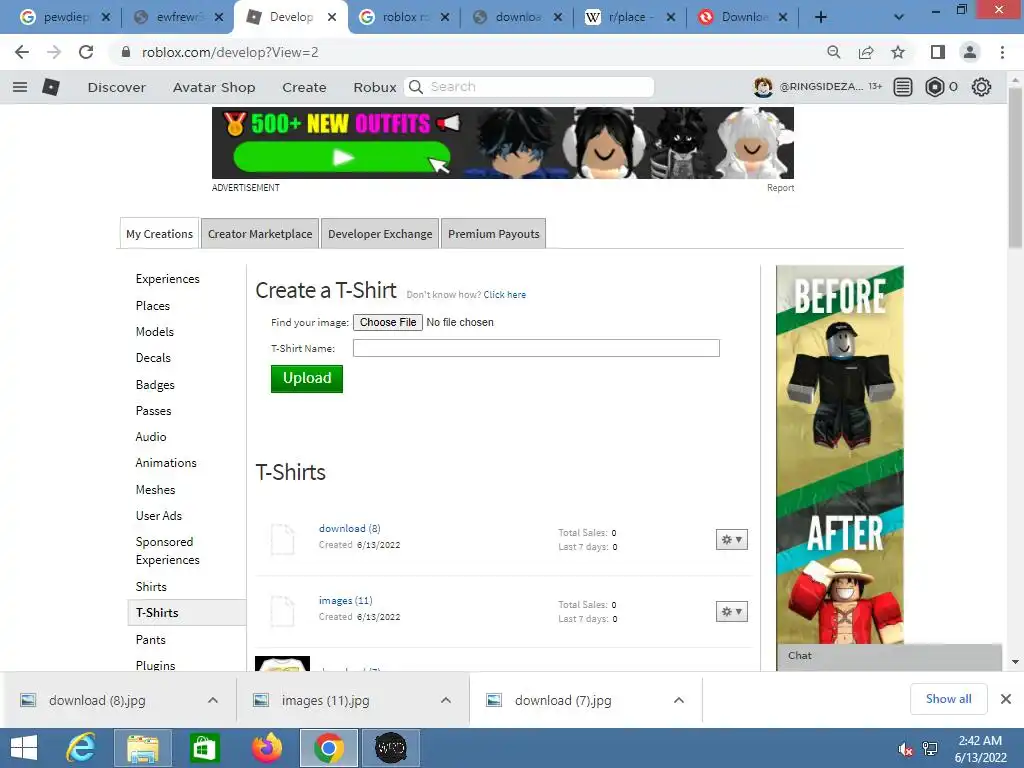Open the download (8).jpg downloaded file
This screenshot has height=768, width=1024.
(97, 700)
